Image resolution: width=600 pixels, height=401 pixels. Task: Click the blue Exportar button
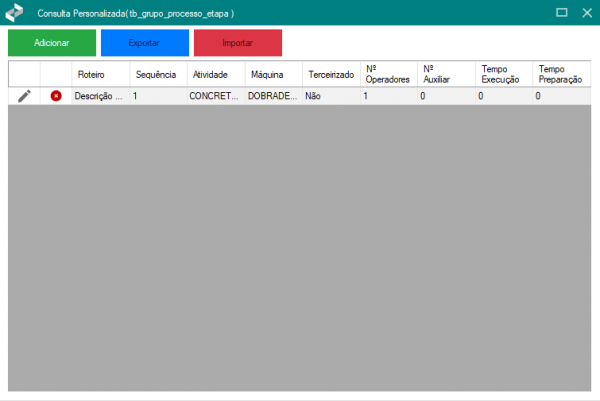145,43
